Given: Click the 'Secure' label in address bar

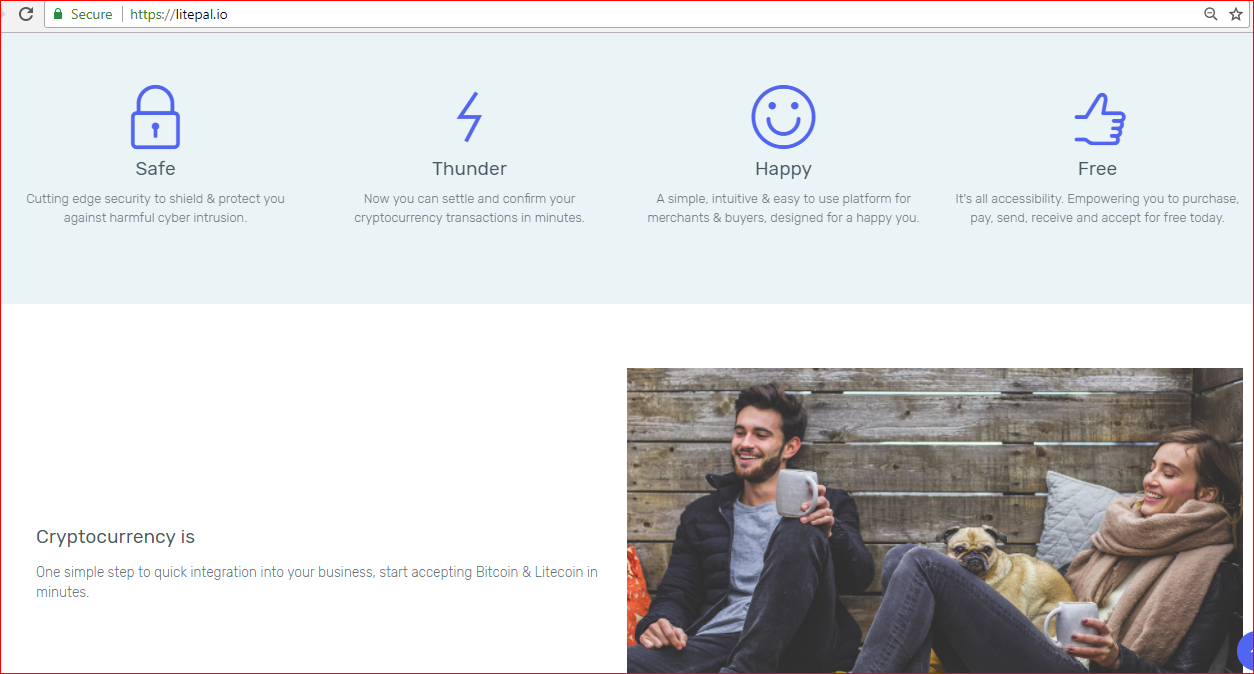Looking at the screenshot, I should pyautogui.click(x=91, y=14).
